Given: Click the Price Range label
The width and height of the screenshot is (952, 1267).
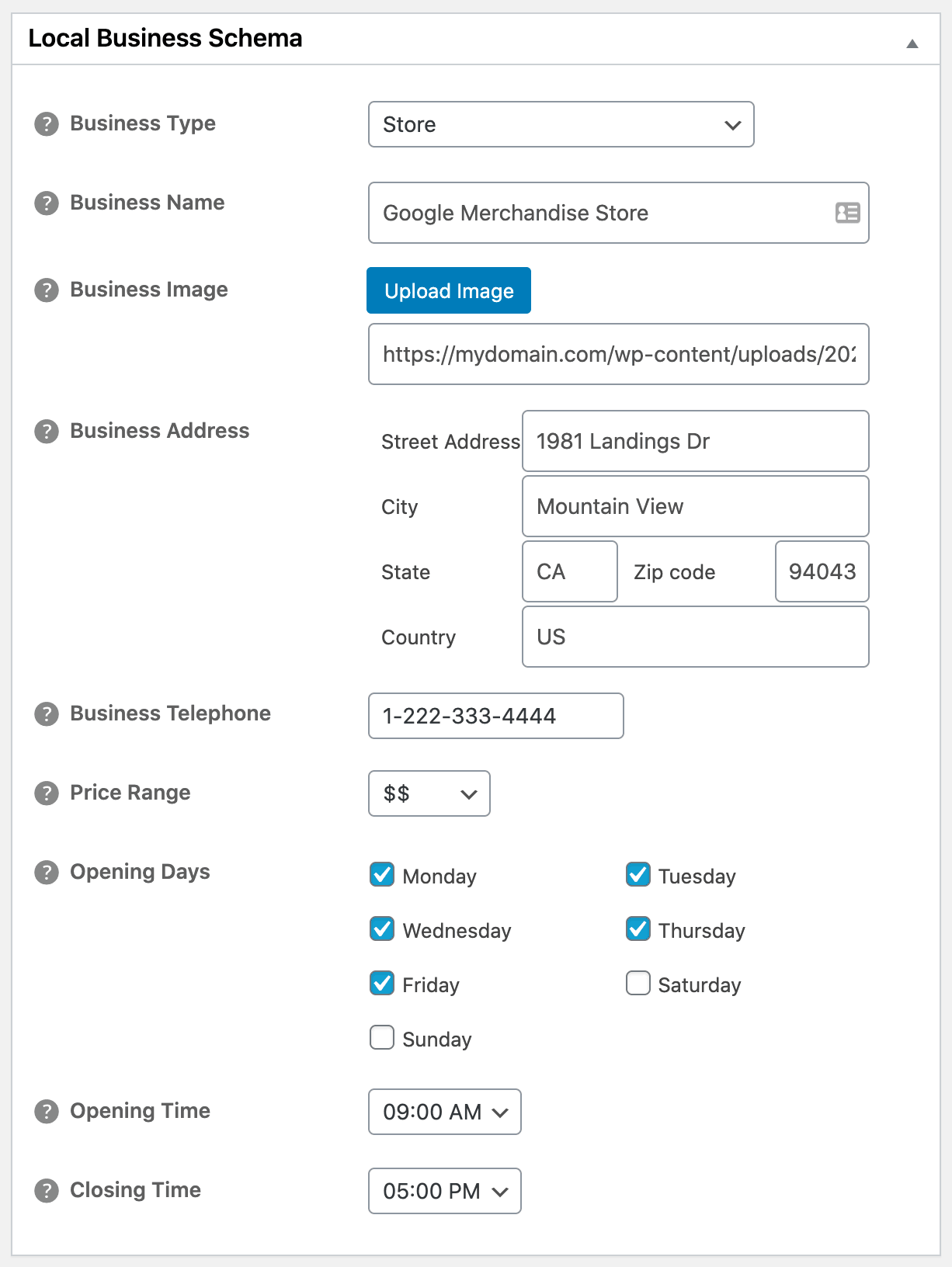Looking at the screenshot, I should pos(130,793).
